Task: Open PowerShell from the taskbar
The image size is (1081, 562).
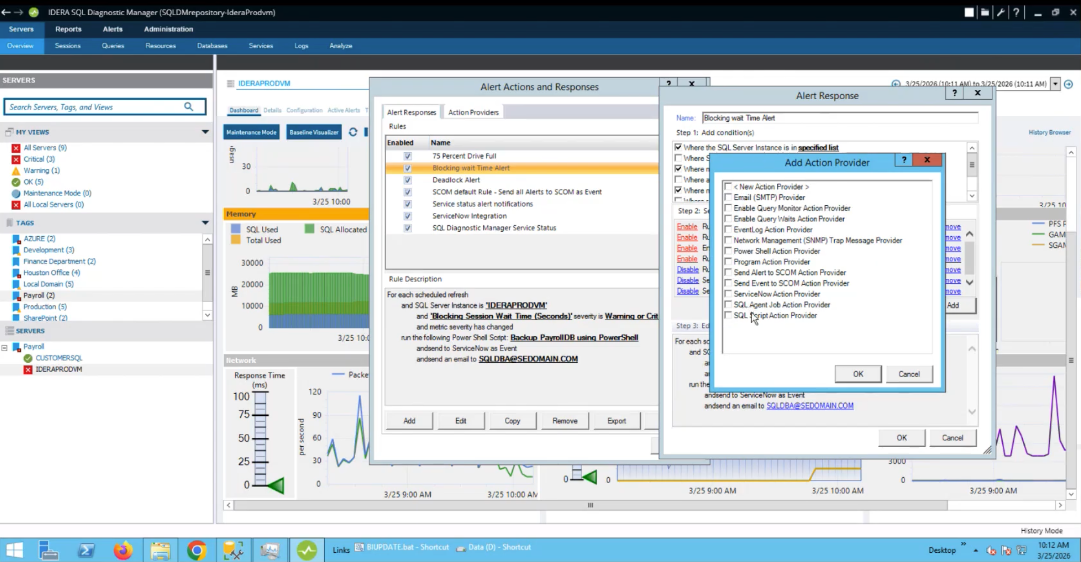Action: pos(86,550)
